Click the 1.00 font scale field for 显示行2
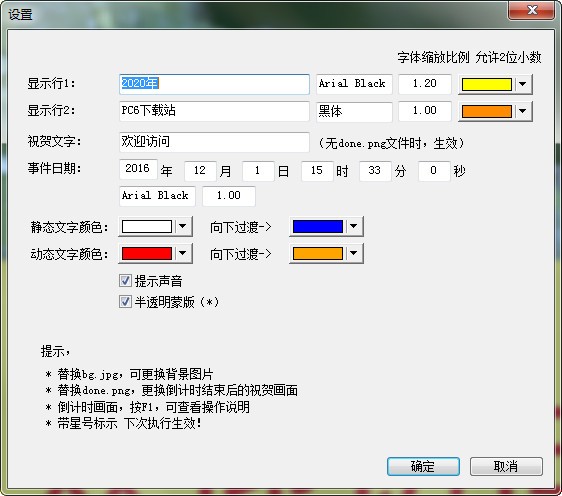Screen dimensions: 562x496 425,111
